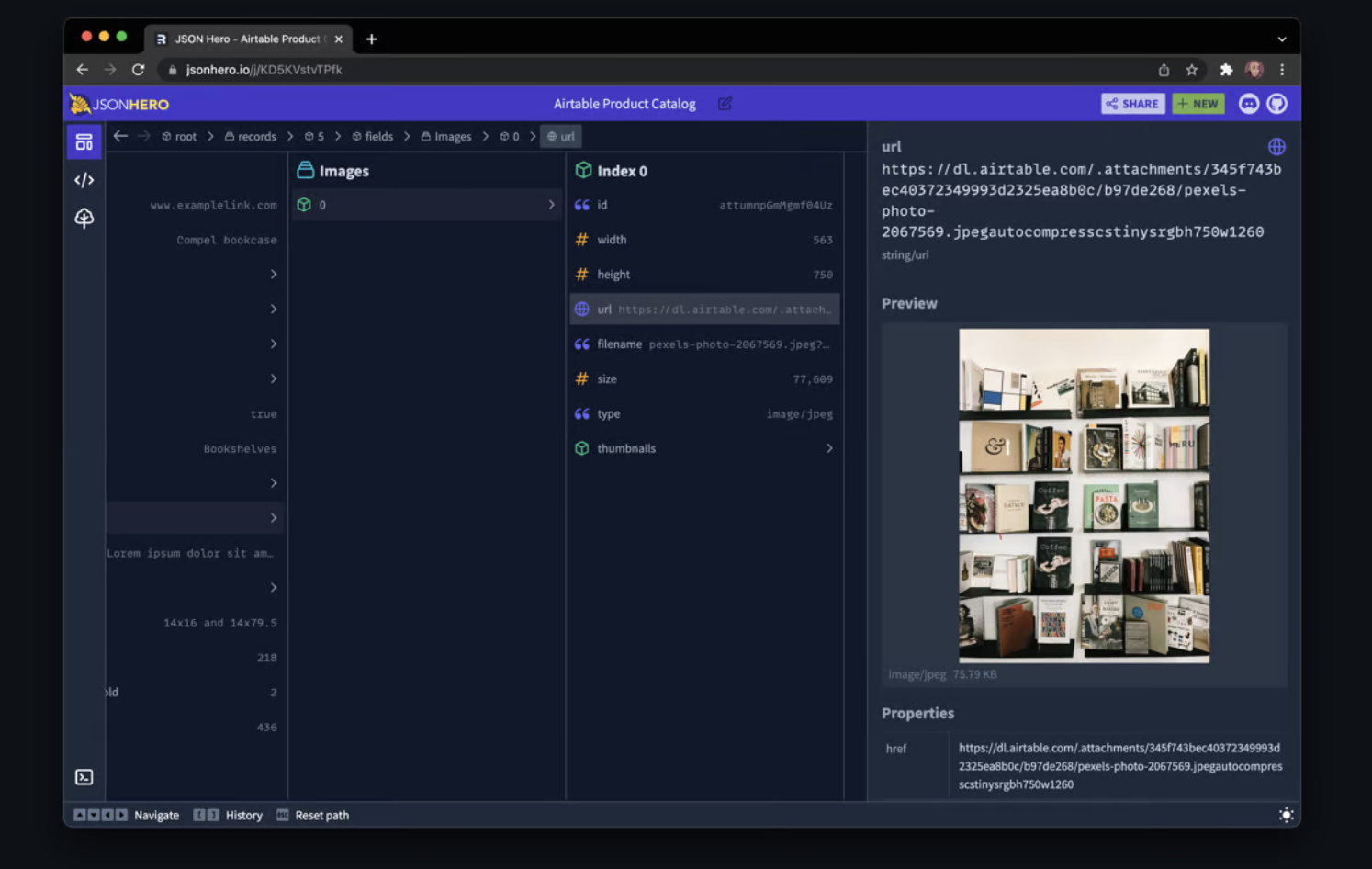This screenshot has width=1372, height=869.
Task: Expand chevron below Compel bookcase row
Action: tap(273, 275)
